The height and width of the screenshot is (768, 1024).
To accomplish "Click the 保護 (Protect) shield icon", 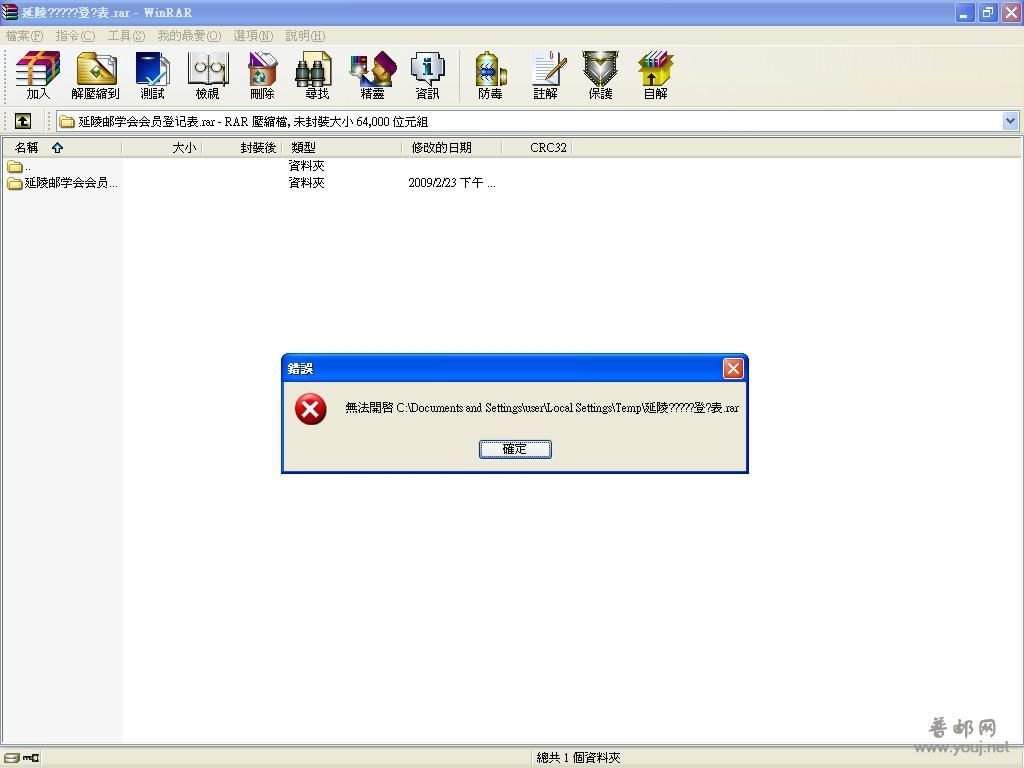I will [600, 75].
